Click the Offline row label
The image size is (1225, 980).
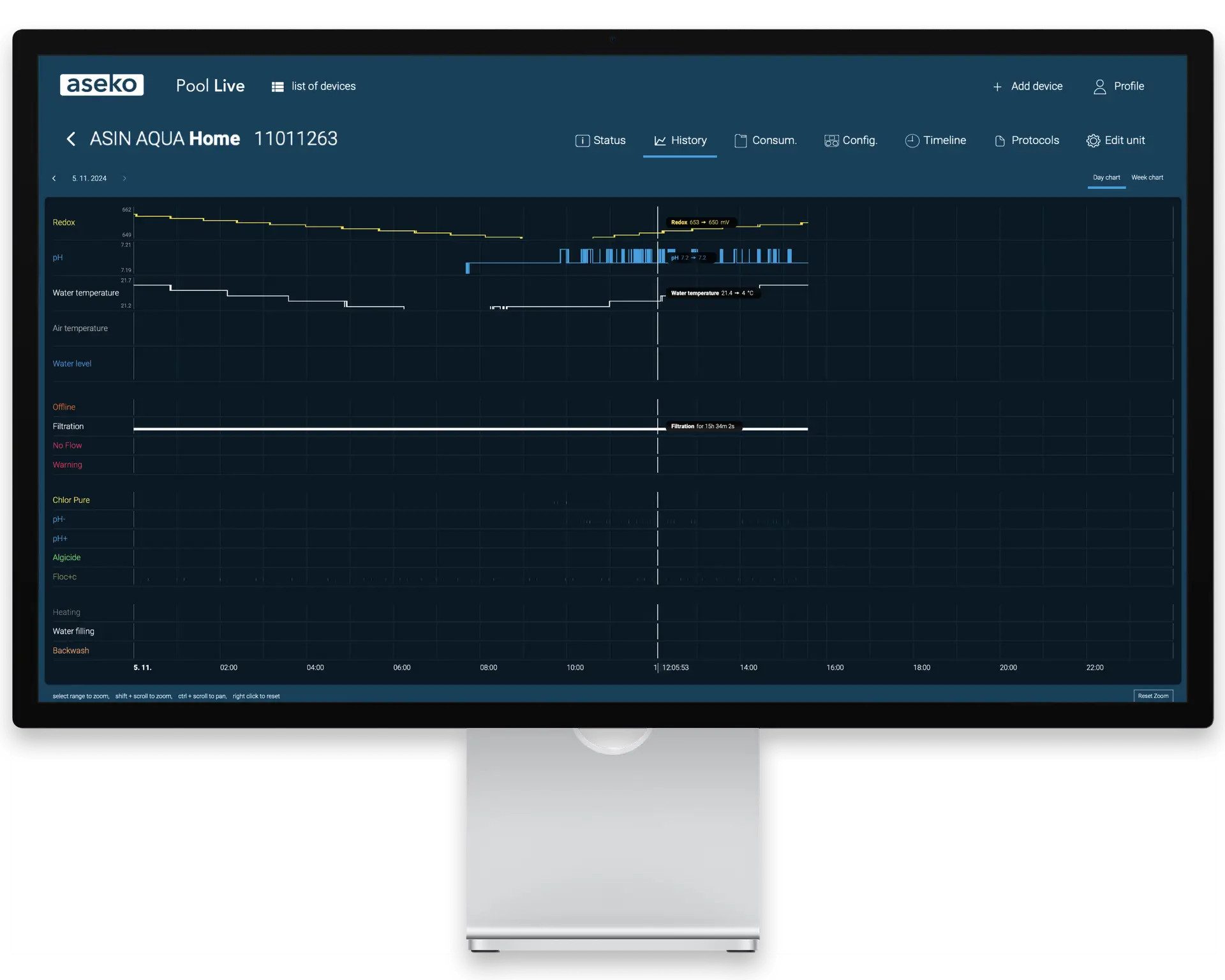click(64, 407)
